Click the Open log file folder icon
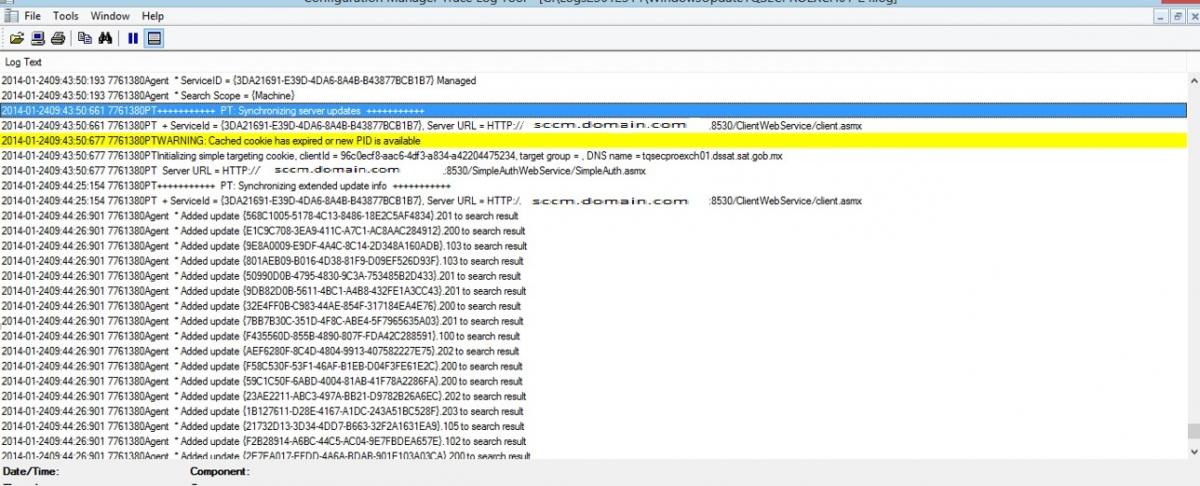This screenshot has height=486, width=1200. [17, 39]
